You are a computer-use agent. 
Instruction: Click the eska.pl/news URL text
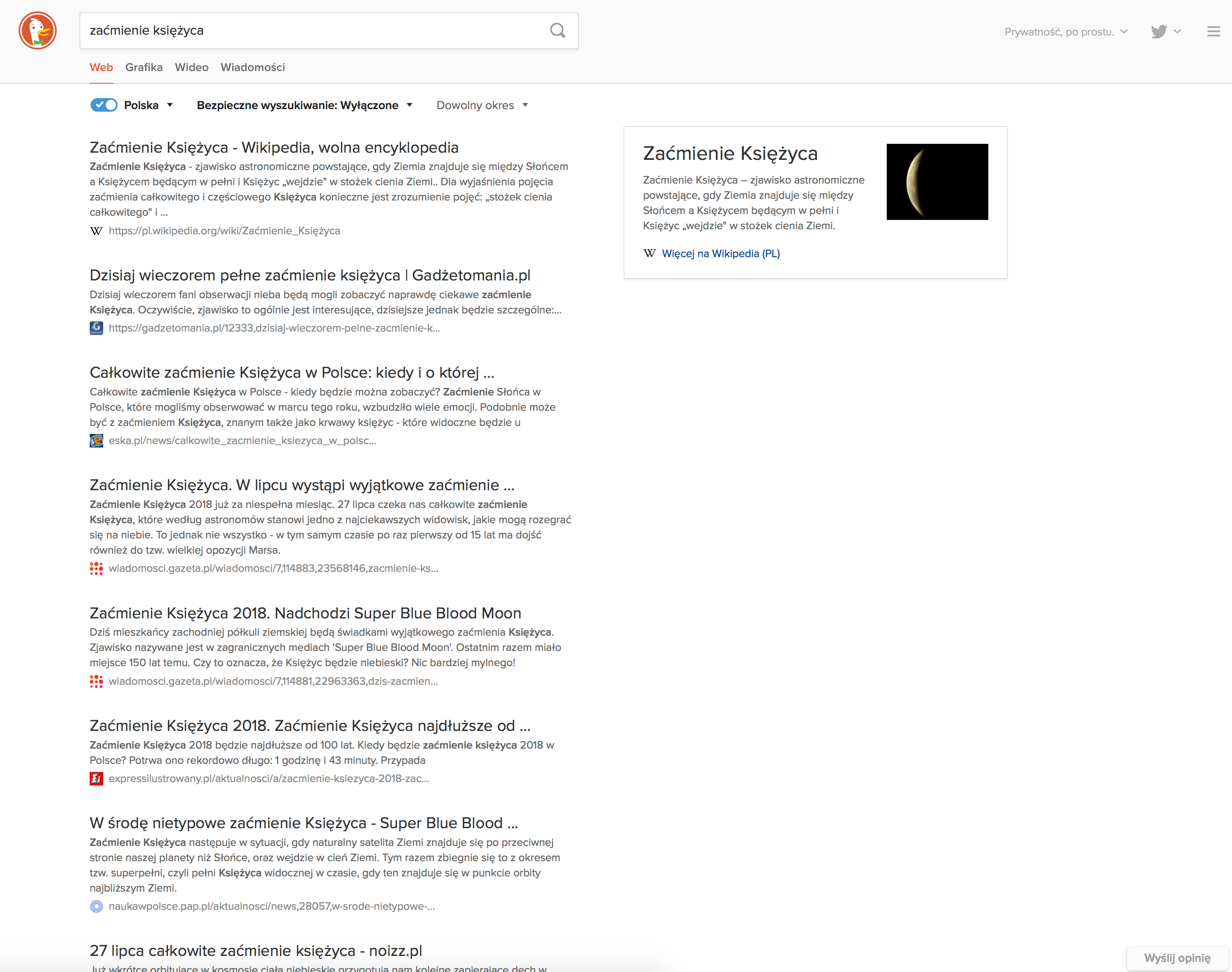tap(242, 440)
